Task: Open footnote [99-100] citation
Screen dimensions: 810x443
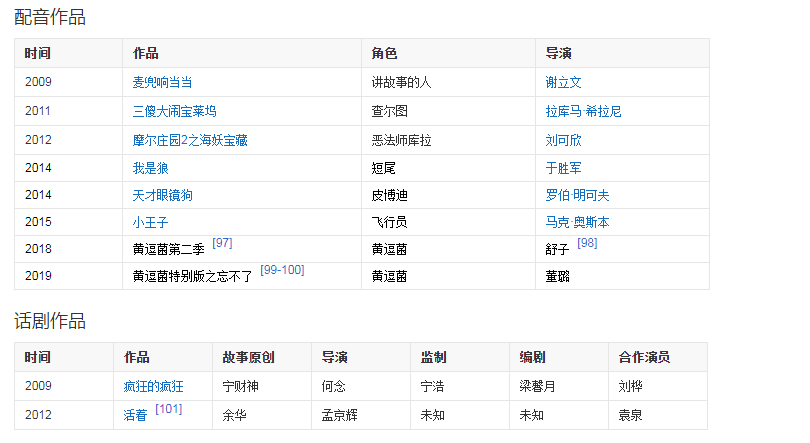Action: [282, 270]
